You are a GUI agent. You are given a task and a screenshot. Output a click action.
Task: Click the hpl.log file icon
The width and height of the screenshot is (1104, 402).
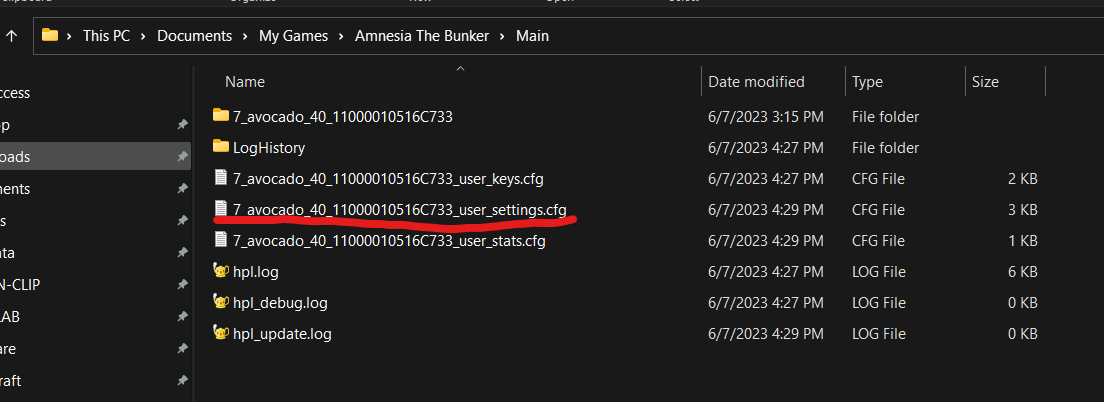(x=221, y=271)
